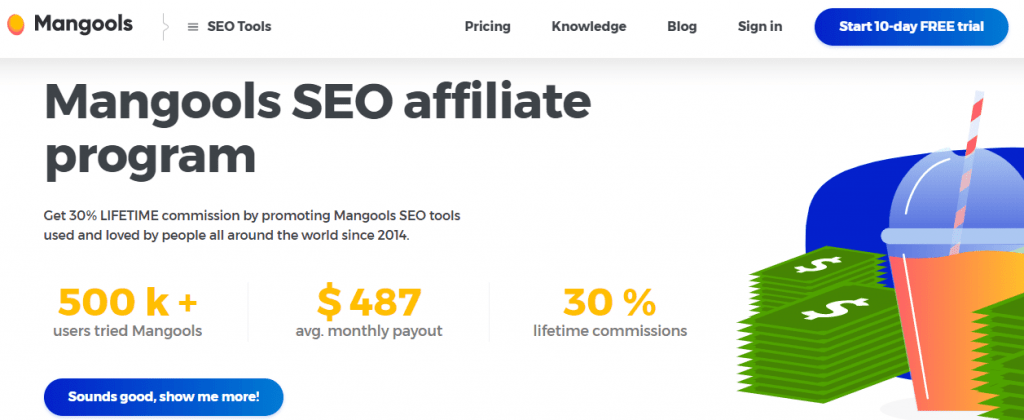Go to the Knowledge section
The image size is (1024, 420).
click(x=588, y=27)
